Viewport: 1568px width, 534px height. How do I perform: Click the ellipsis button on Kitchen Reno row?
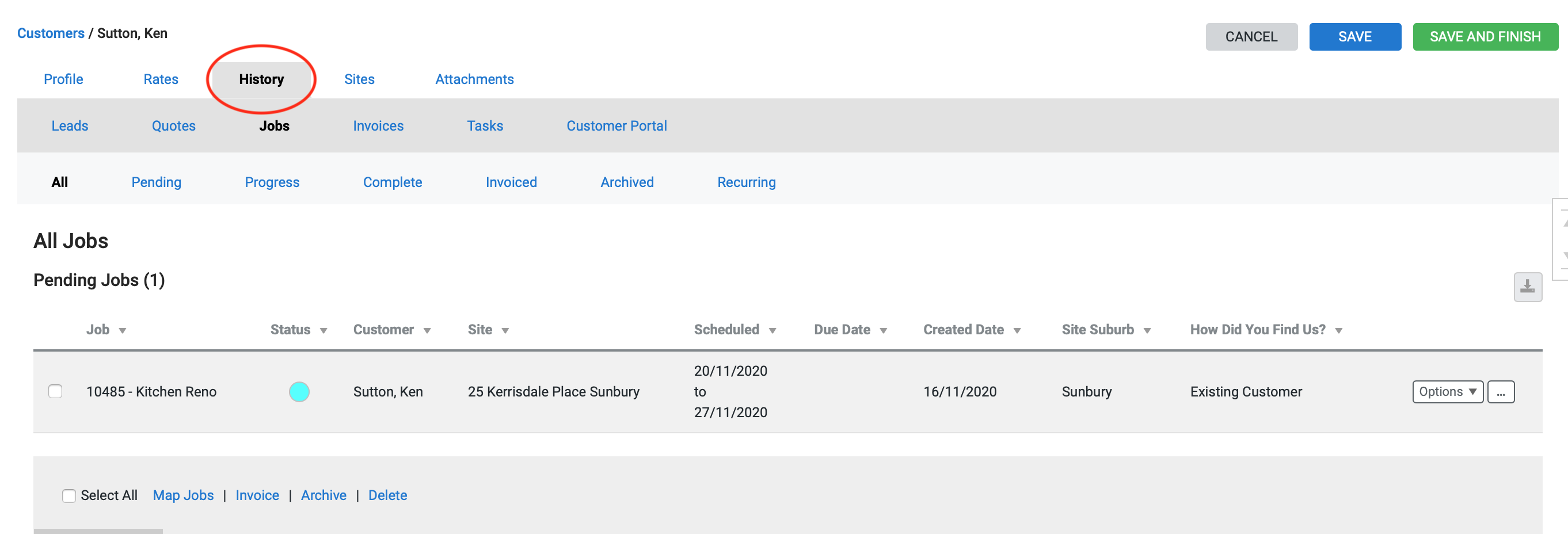[1501, 392]
